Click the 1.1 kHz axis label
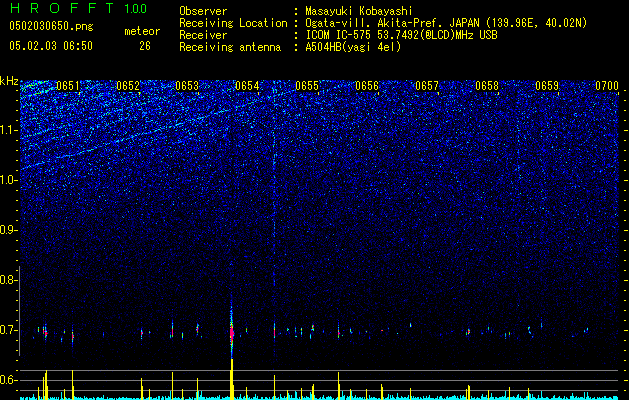The image size is (629, 400). [x=8, y=130]
